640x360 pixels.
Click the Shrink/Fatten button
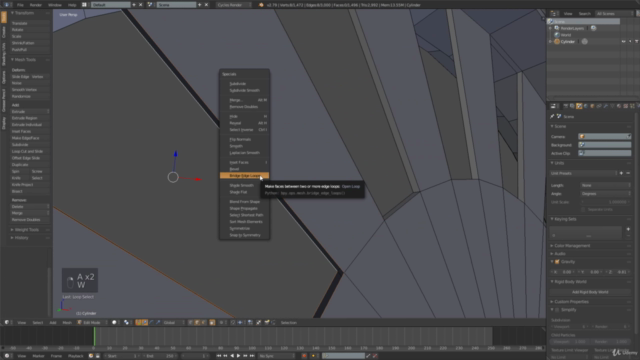(29, 43)
